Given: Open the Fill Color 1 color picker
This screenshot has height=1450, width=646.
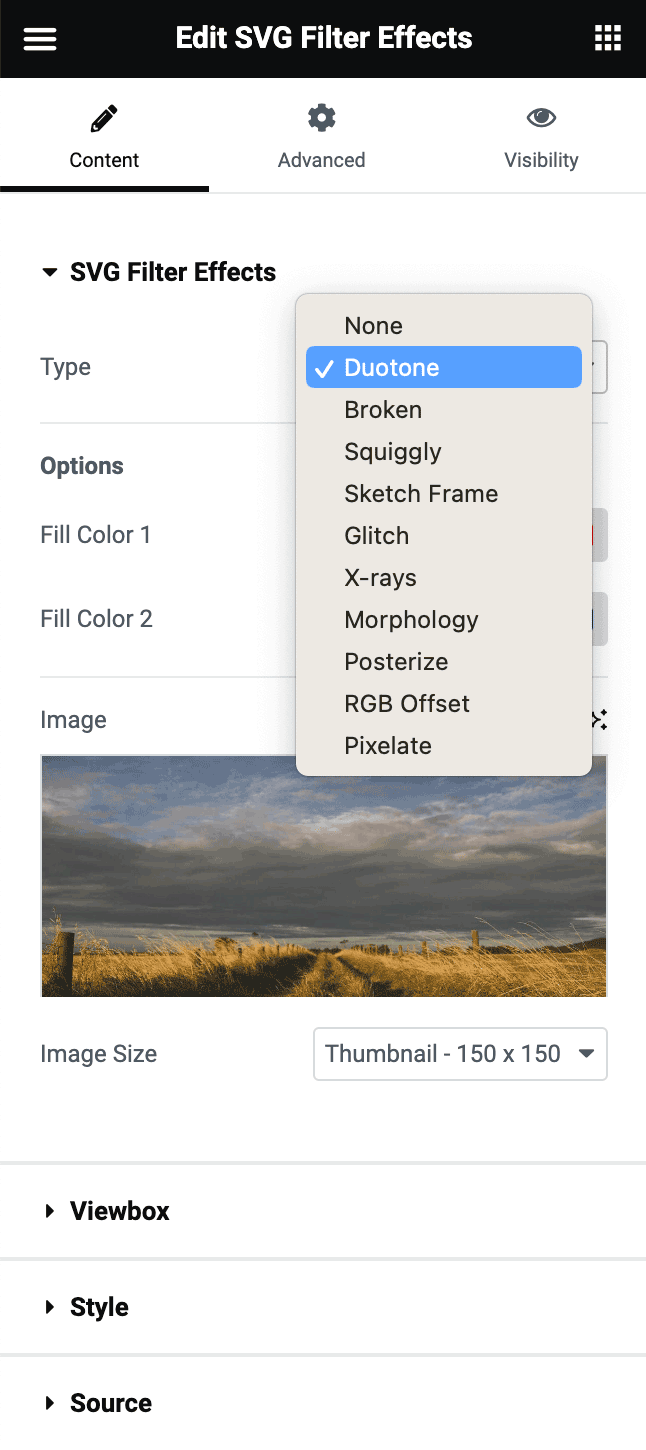Looking at the screenshot, I should (x=594, y=535).
